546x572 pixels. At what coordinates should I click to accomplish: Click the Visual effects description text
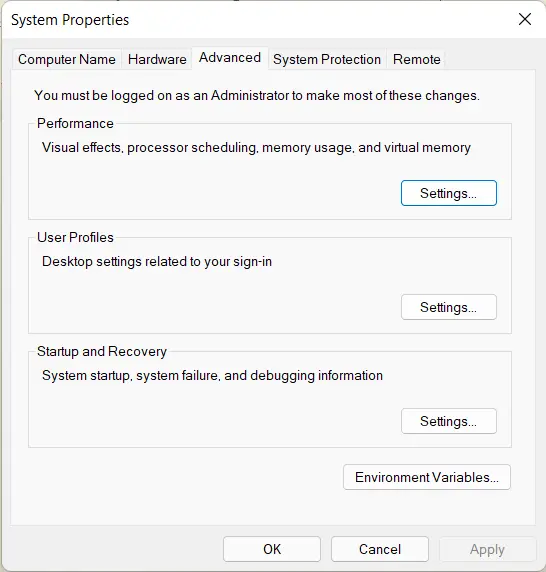pyautogui.click(x=256, y=148)
